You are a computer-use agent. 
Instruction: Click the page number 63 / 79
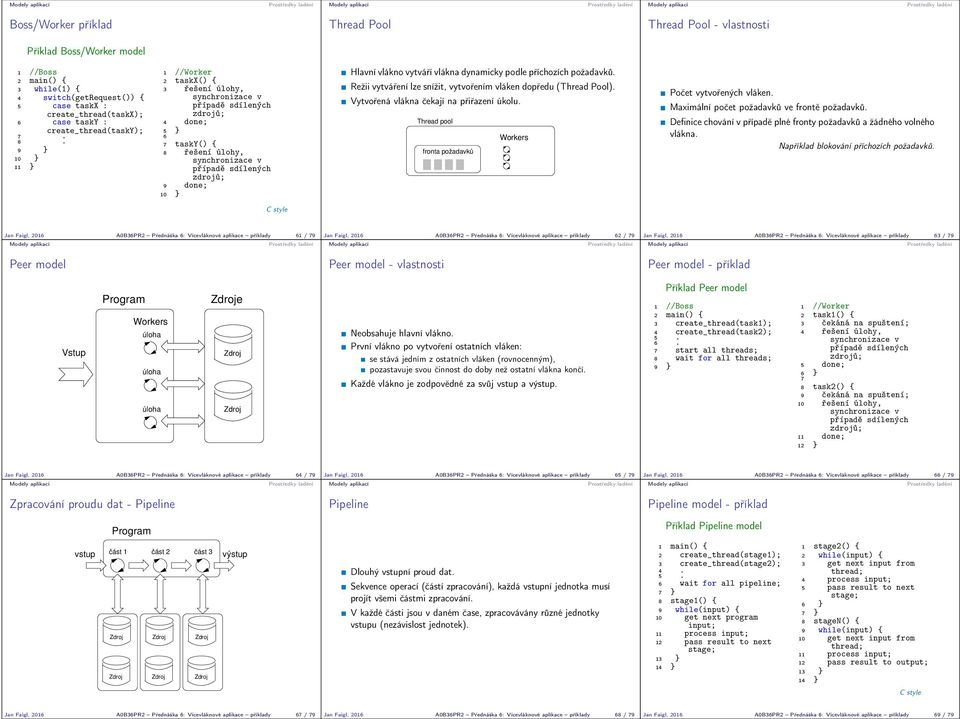(x=943, y=235)
